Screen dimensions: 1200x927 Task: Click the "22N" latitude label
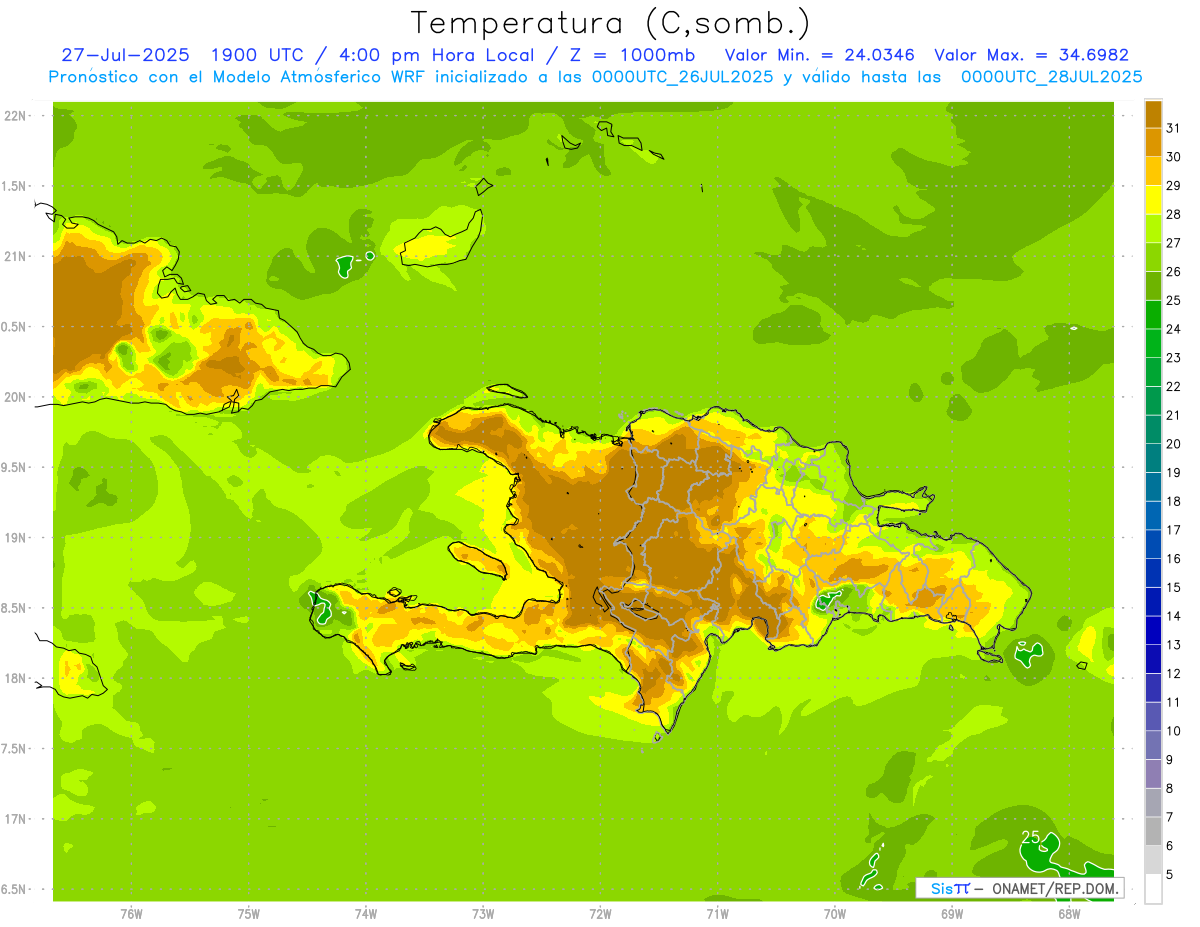pos(15,116)
